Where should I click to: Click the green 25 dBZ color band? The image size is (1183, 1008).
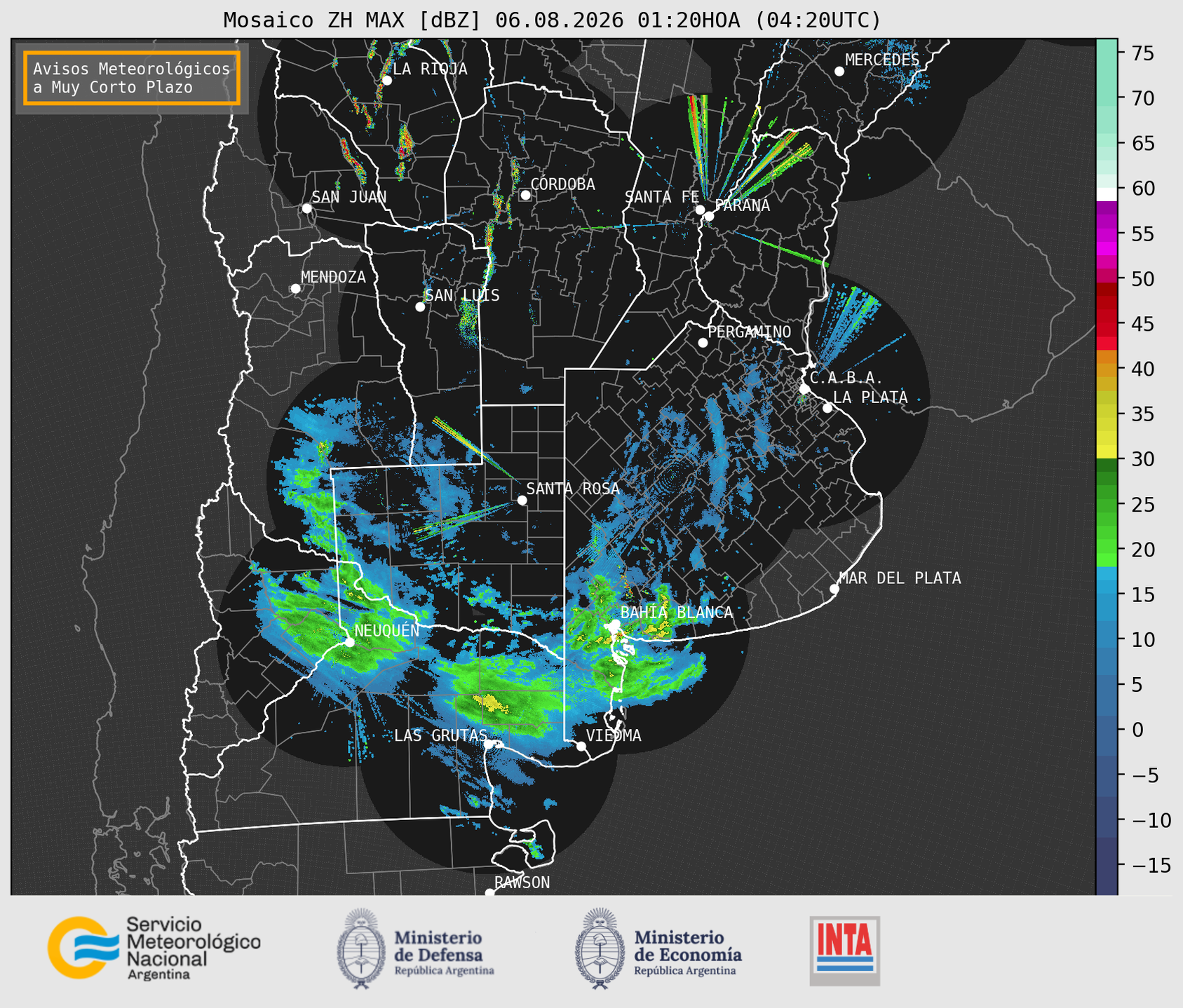coord(1107,505)
